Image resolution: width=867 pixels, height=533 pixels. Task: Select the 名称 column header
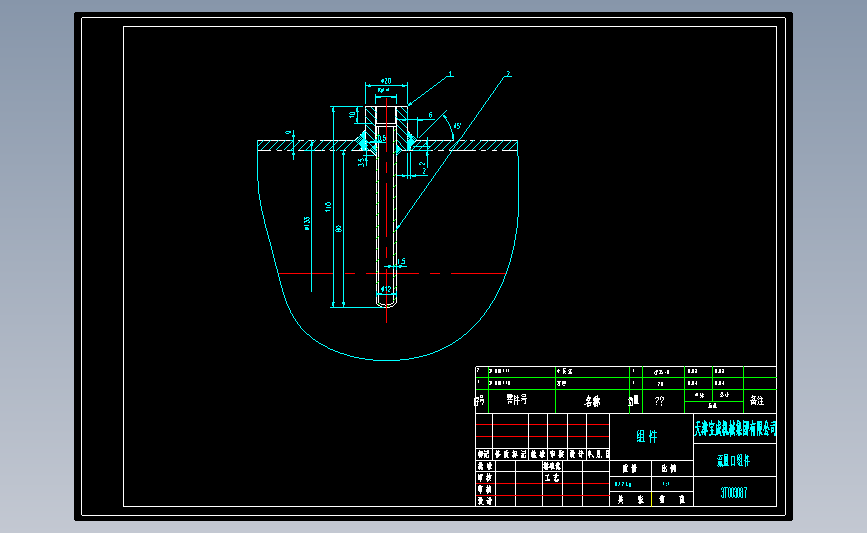tap(592, 401)
